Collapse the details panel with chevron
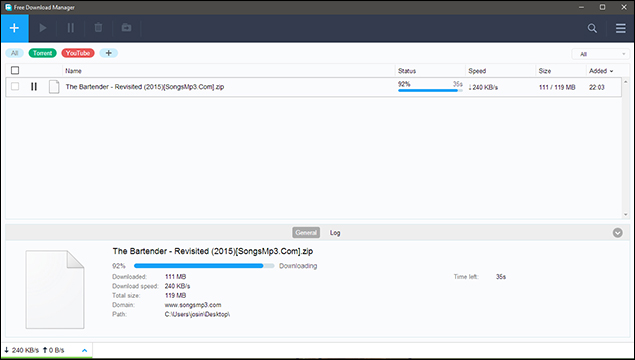The image size is (635, 360). pos(617,232)
